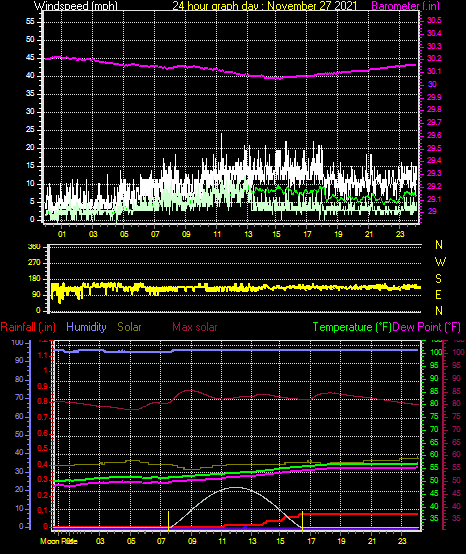This screenshot has width=466, height=554.
Task: Click the green Temperature (°F) legend label
Action: [352, 327]
